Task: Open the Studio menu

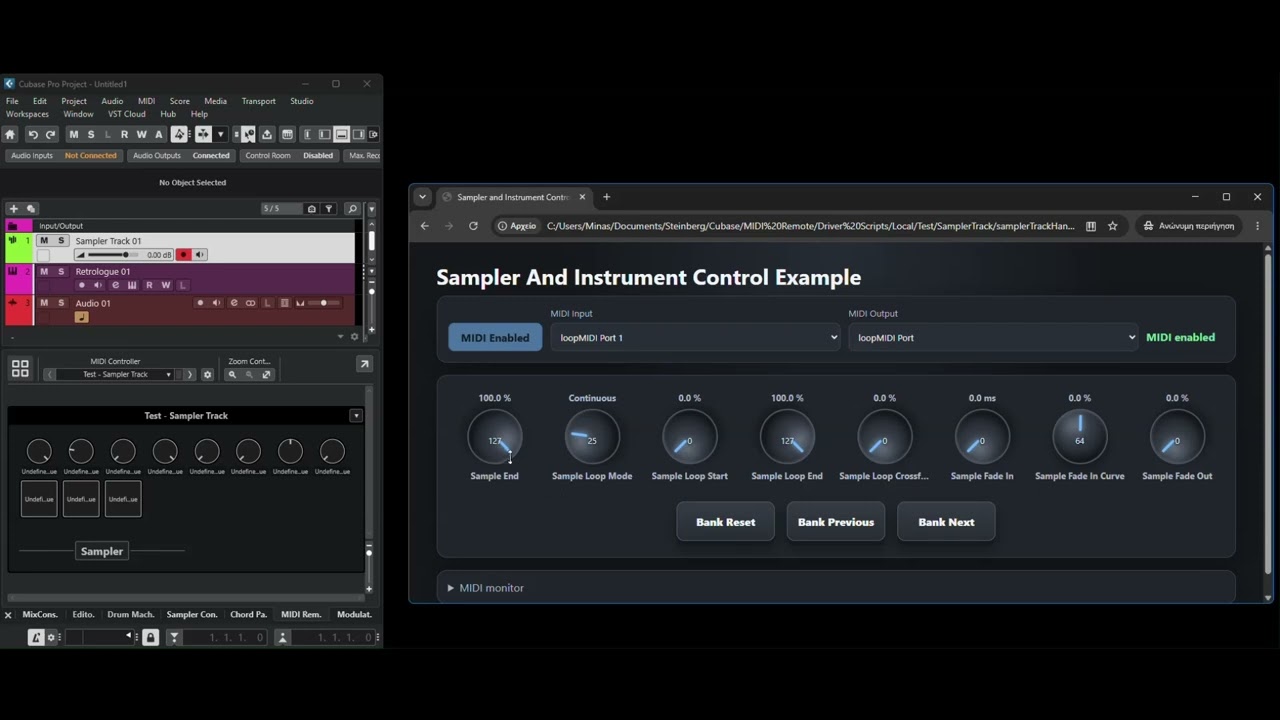Action: 301,101
